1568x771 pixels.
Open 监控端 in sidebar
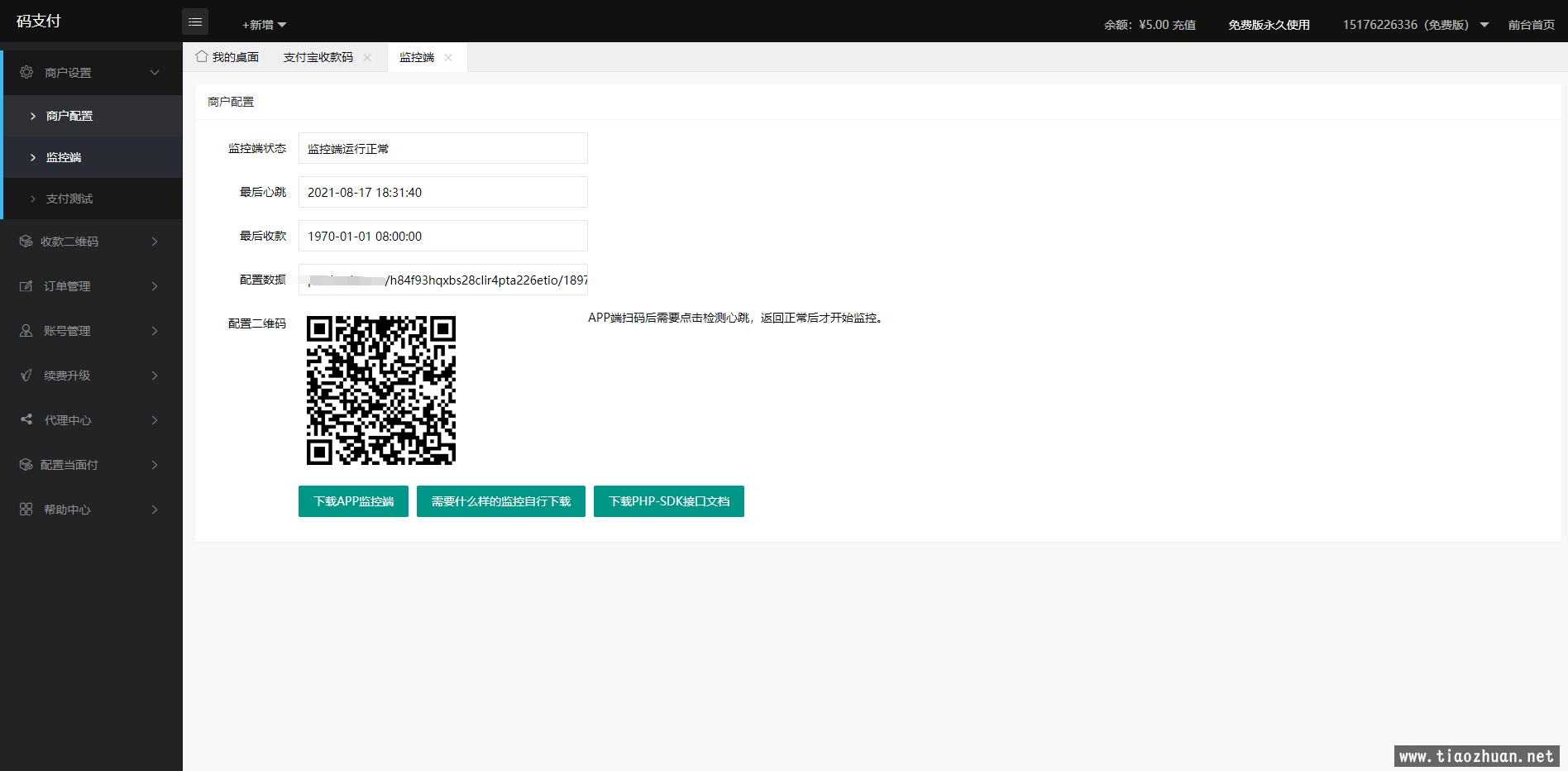(93, 157)
